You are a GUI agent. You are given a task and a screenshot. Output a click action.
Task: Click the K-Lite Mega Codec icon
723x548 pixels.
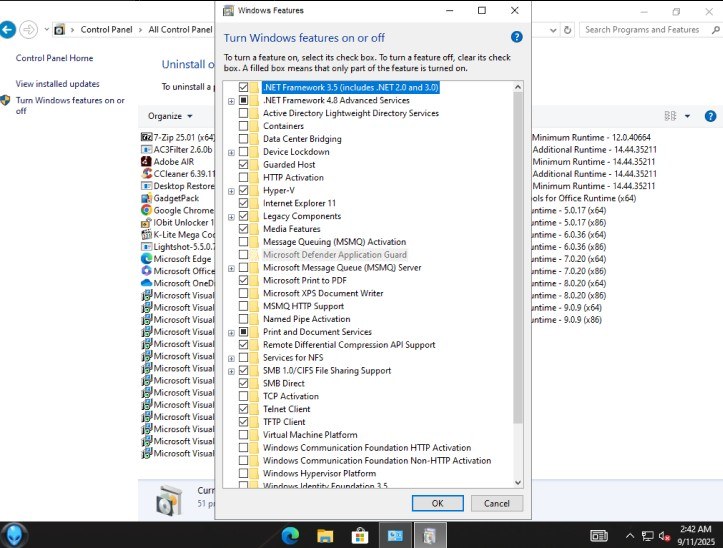(146, 234)
